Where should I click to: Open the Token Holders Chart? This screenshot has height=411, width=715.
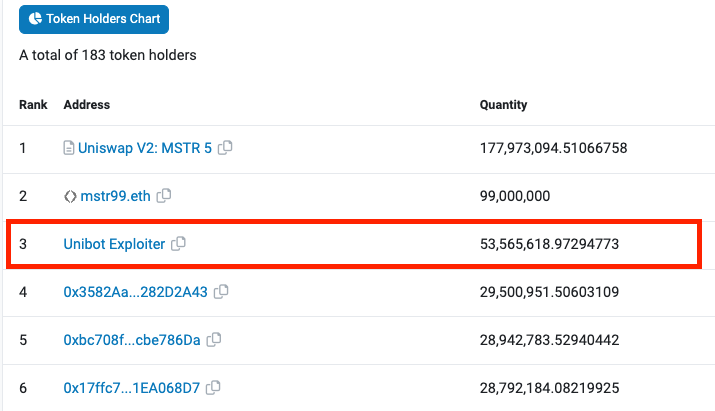click(x=94, y=19)
